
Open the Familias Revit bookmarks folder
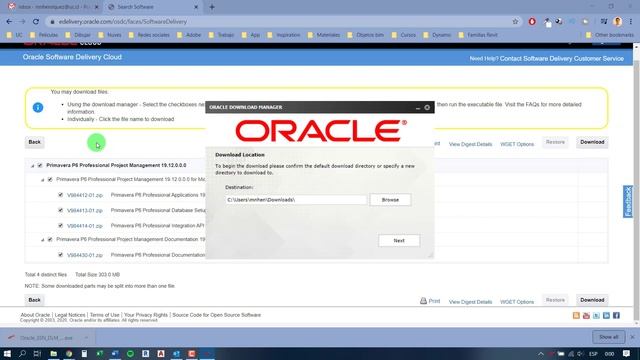point(478,35)
